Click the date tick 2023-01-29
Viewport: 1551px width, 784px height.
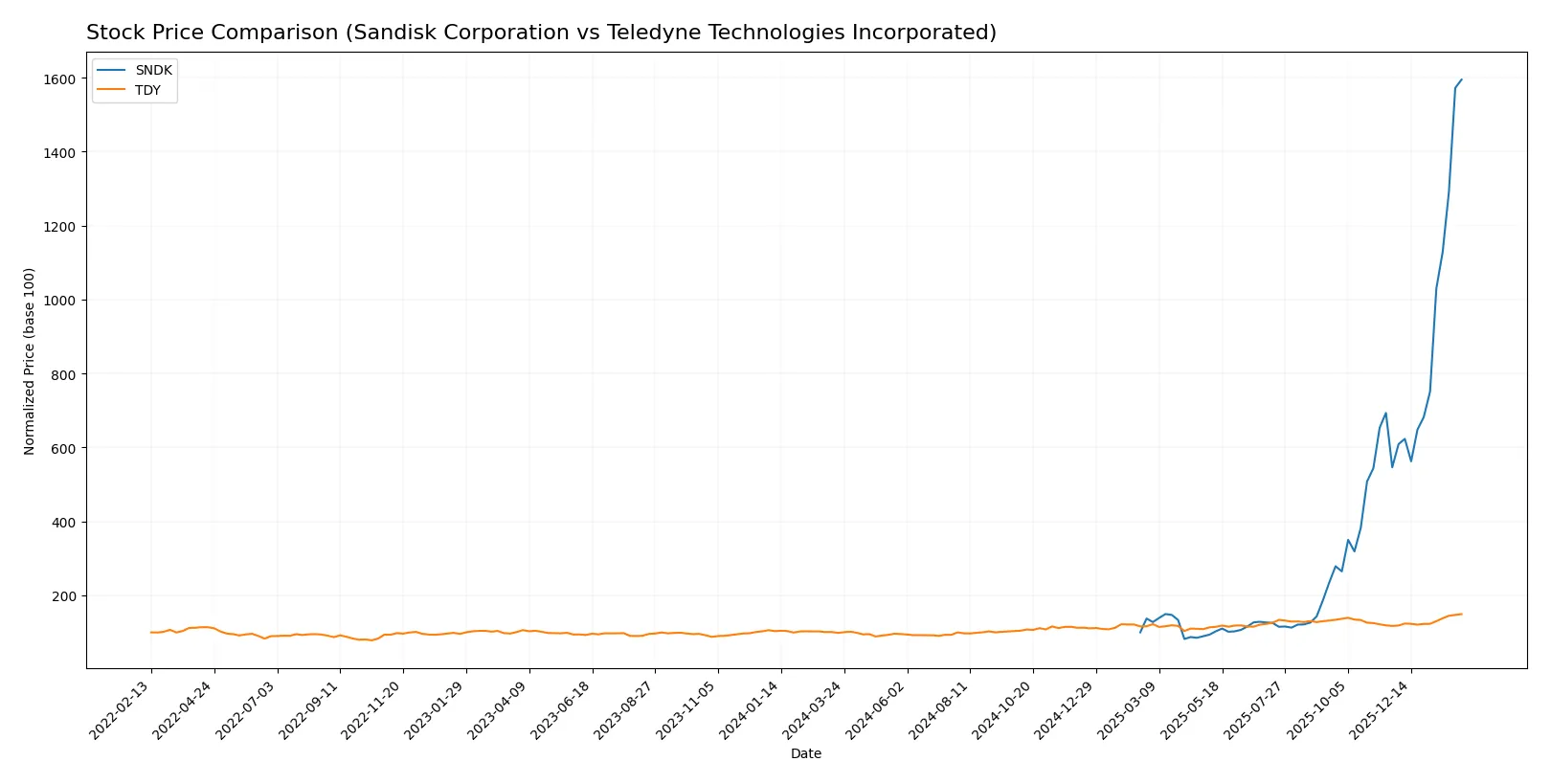[x=437, y=711]
